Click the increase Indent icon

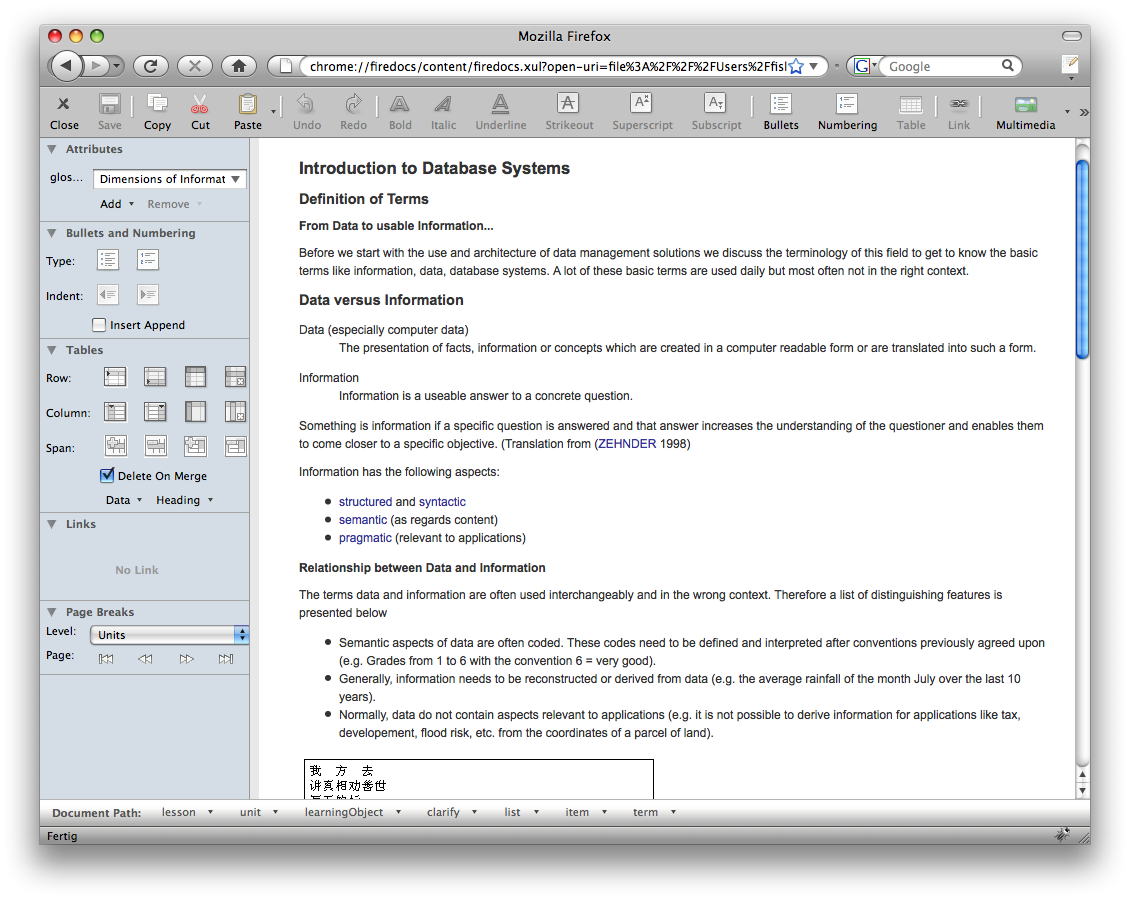(x=148, y=295)
